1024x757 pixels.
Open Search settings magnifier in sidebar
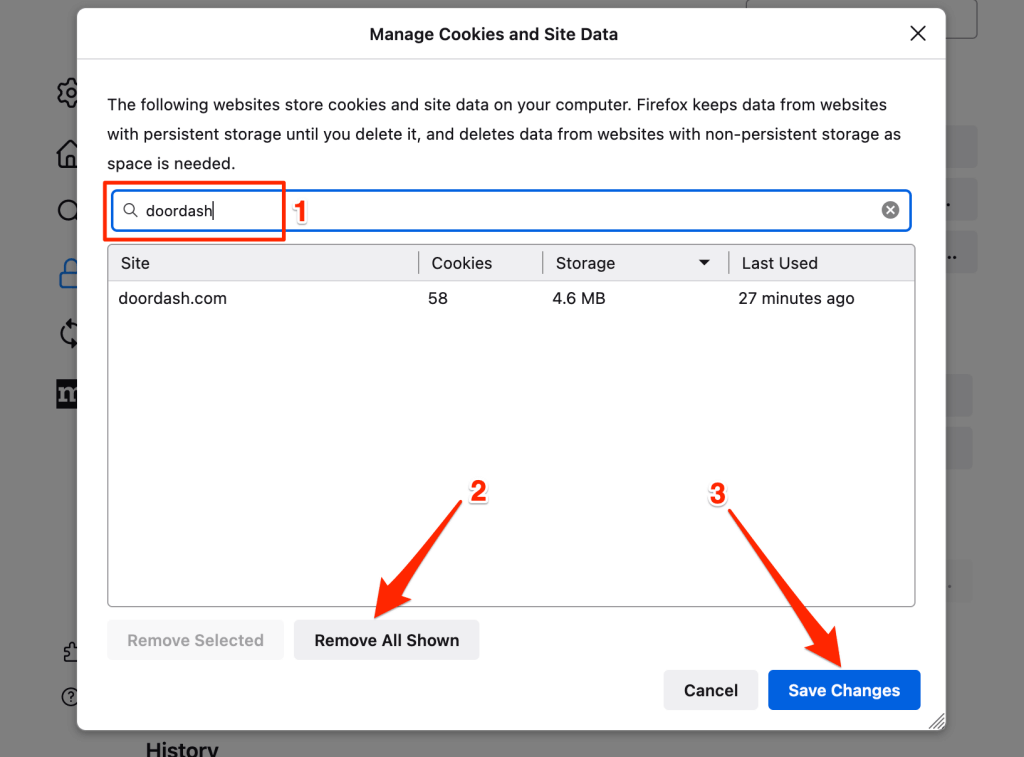click(x=67, y=211)
